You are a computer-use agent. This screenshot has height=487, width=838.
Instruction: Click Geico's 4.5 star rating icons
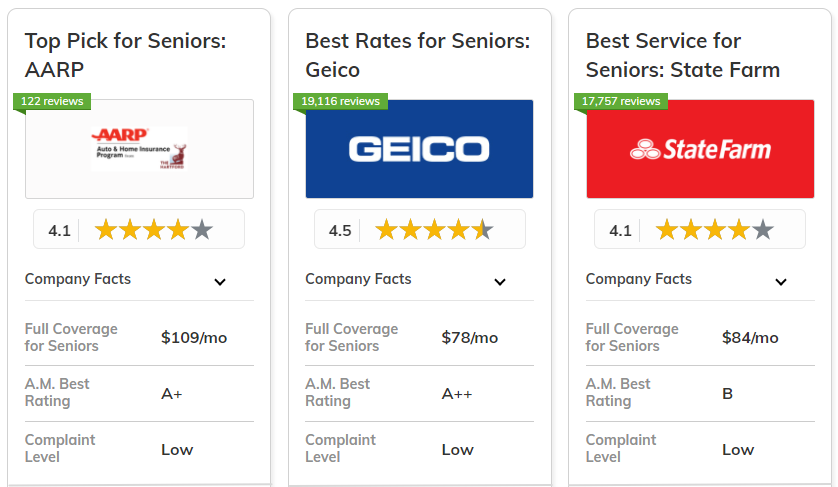coord(434,230)
